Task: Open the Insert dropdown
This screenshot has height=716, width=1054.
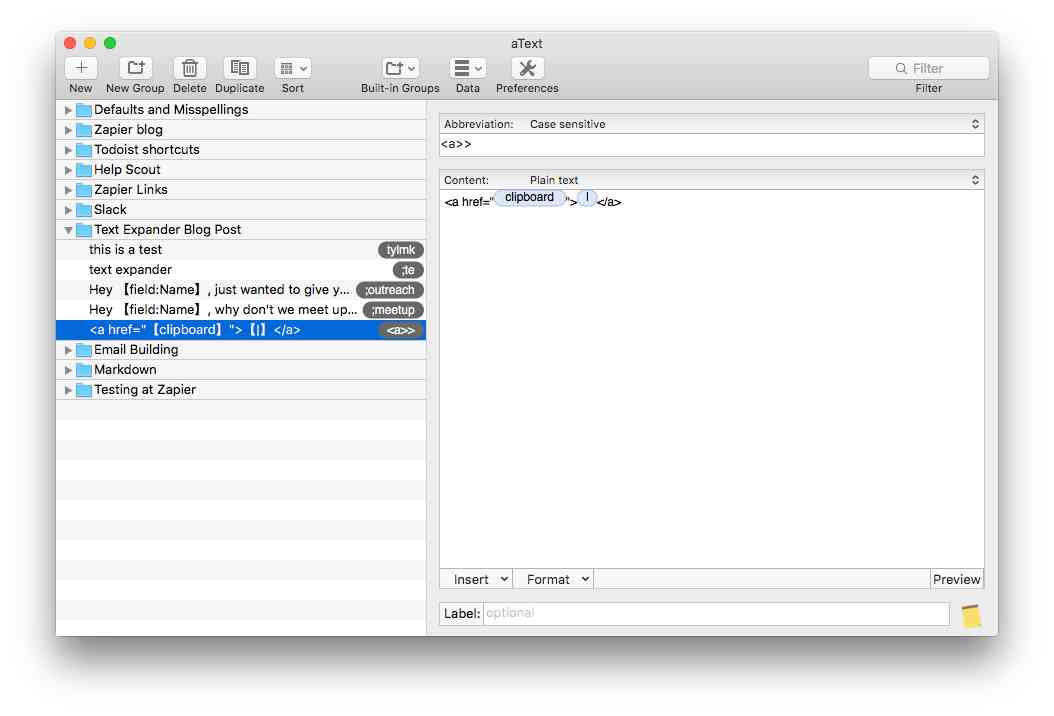Action: tap(476, 579)
